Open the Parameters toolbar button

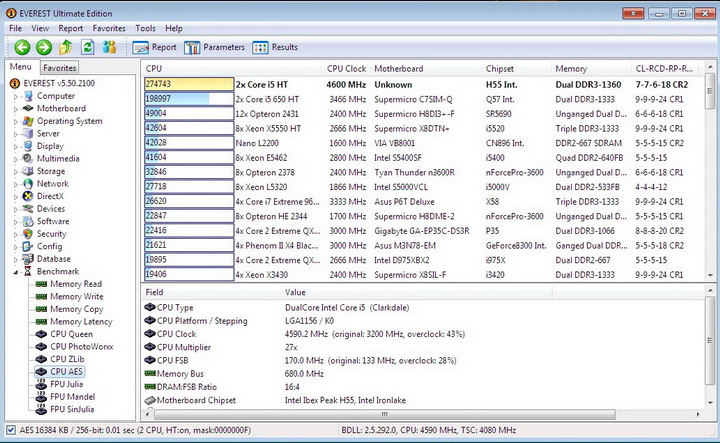pos(214,47)
